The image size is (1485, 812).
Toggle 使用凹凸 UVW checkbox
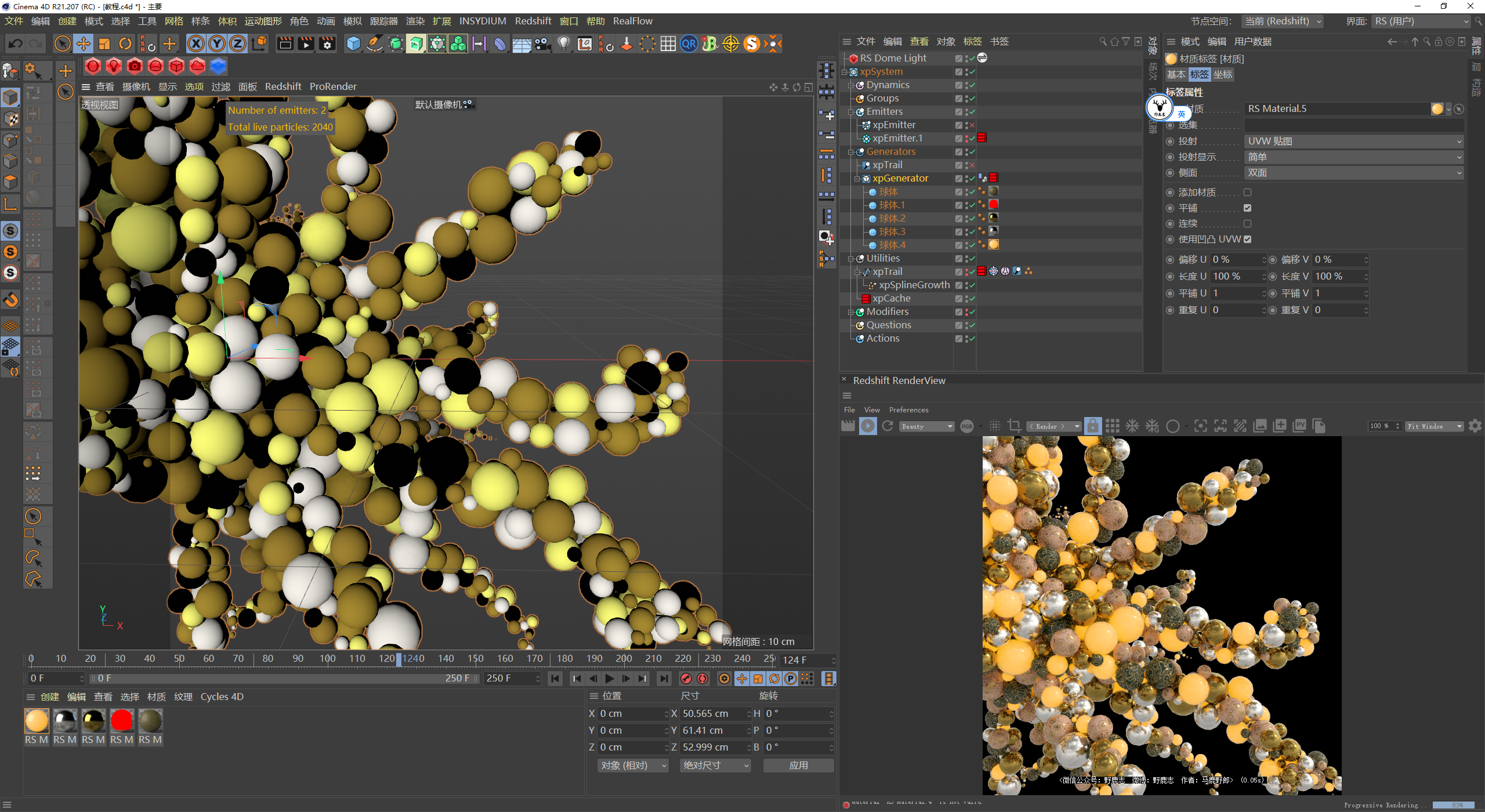[1247, 239]
